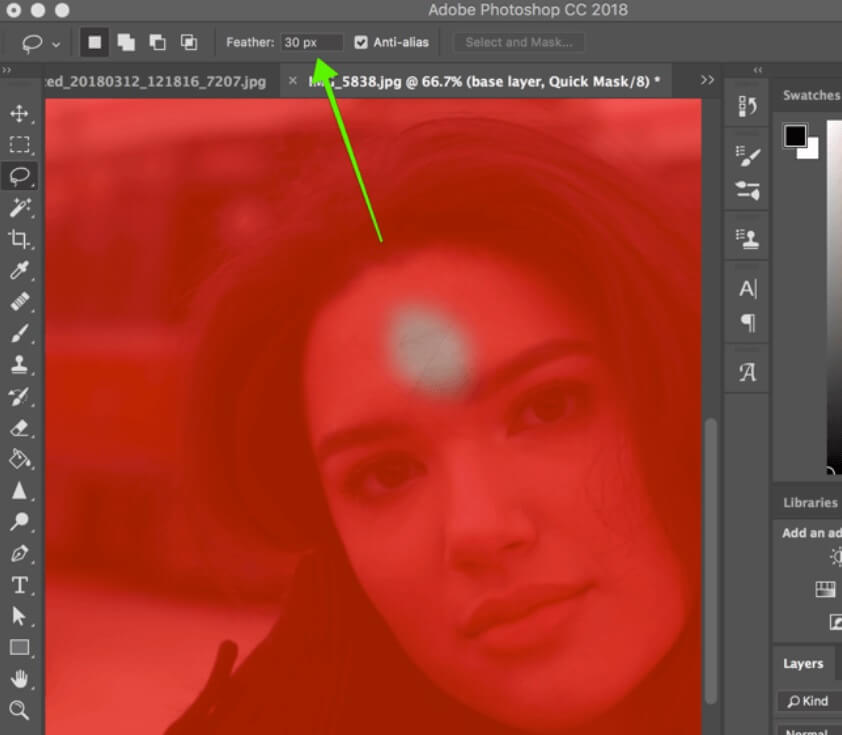Image resolution: width=842 pixels, height=735 pixels.
Task: Select the Move tool
Action: [19, 113]
